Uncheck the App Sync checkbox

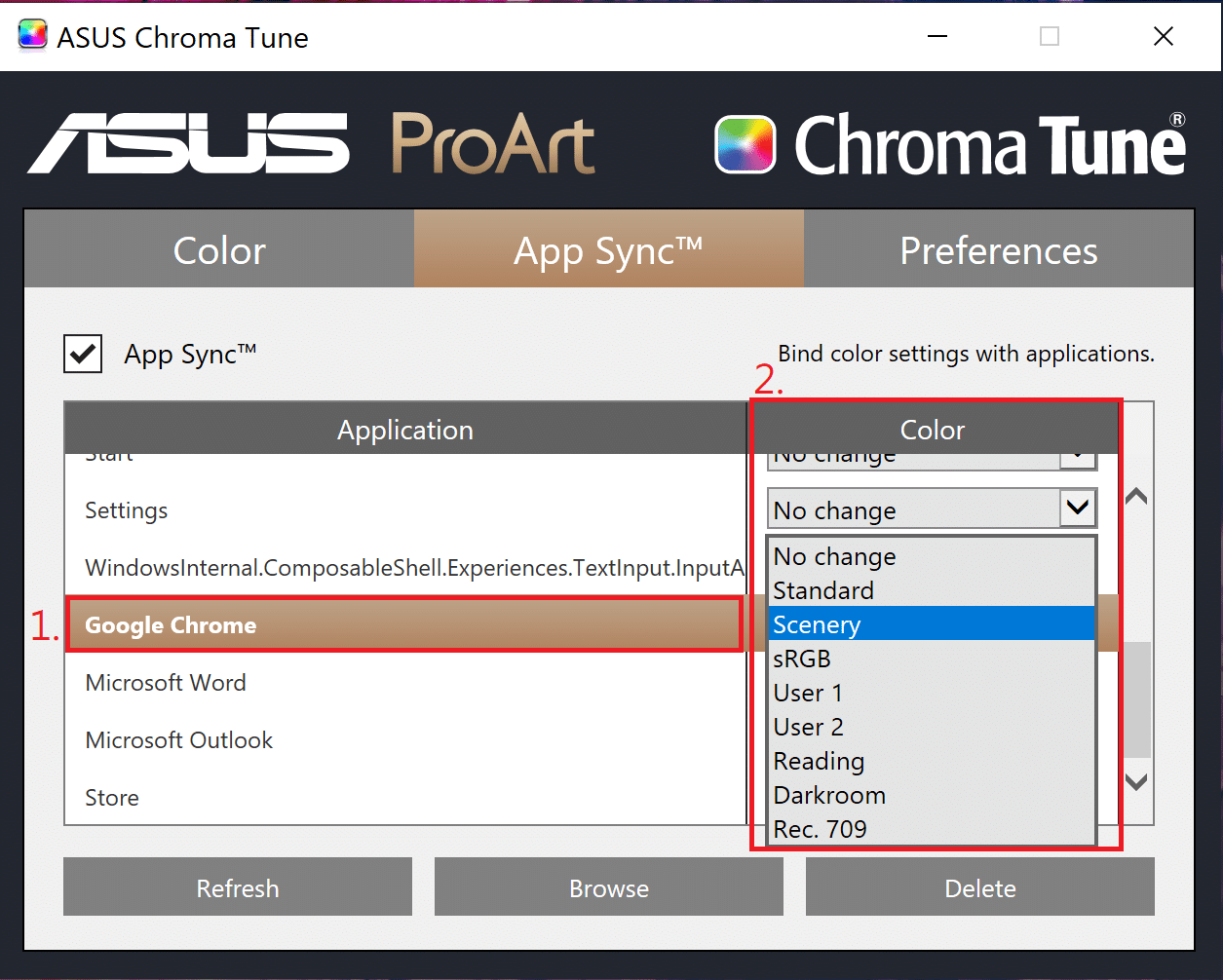click(x=83, y=354)
